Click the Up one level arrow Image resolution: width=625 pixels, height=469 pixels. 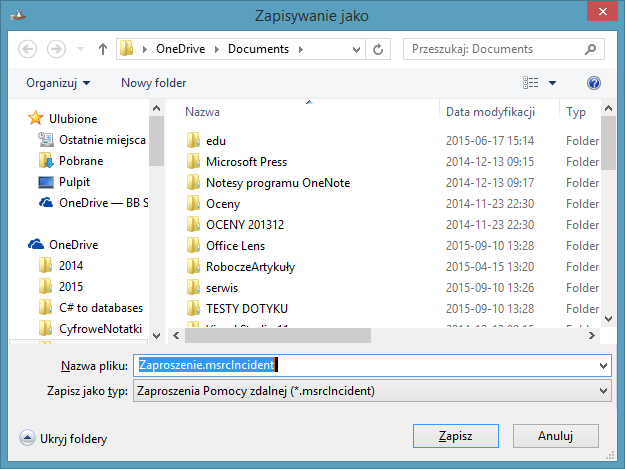click(x=102, y=49)
